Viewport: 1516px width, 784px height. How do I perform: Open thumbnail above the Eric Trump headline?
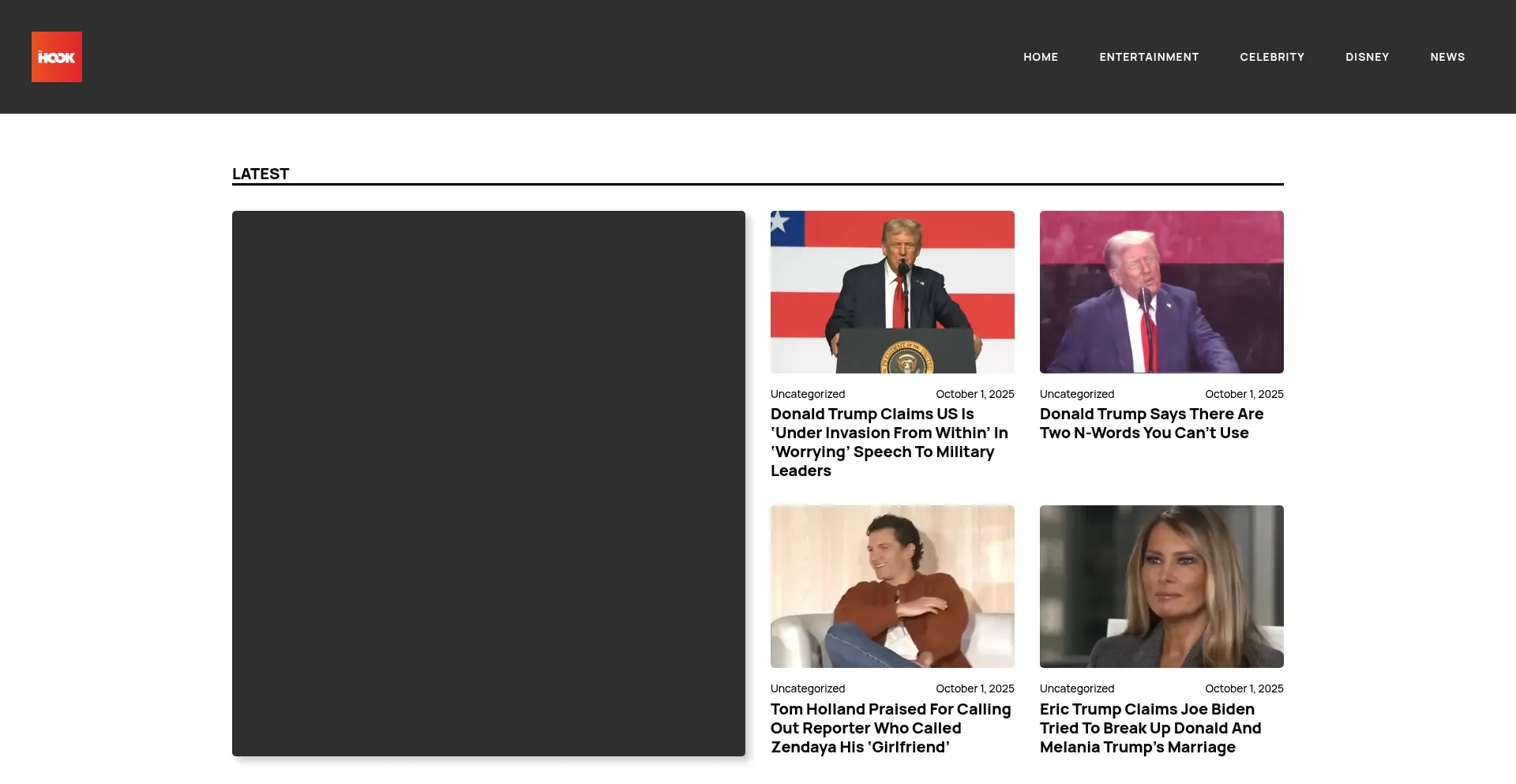1161,587
